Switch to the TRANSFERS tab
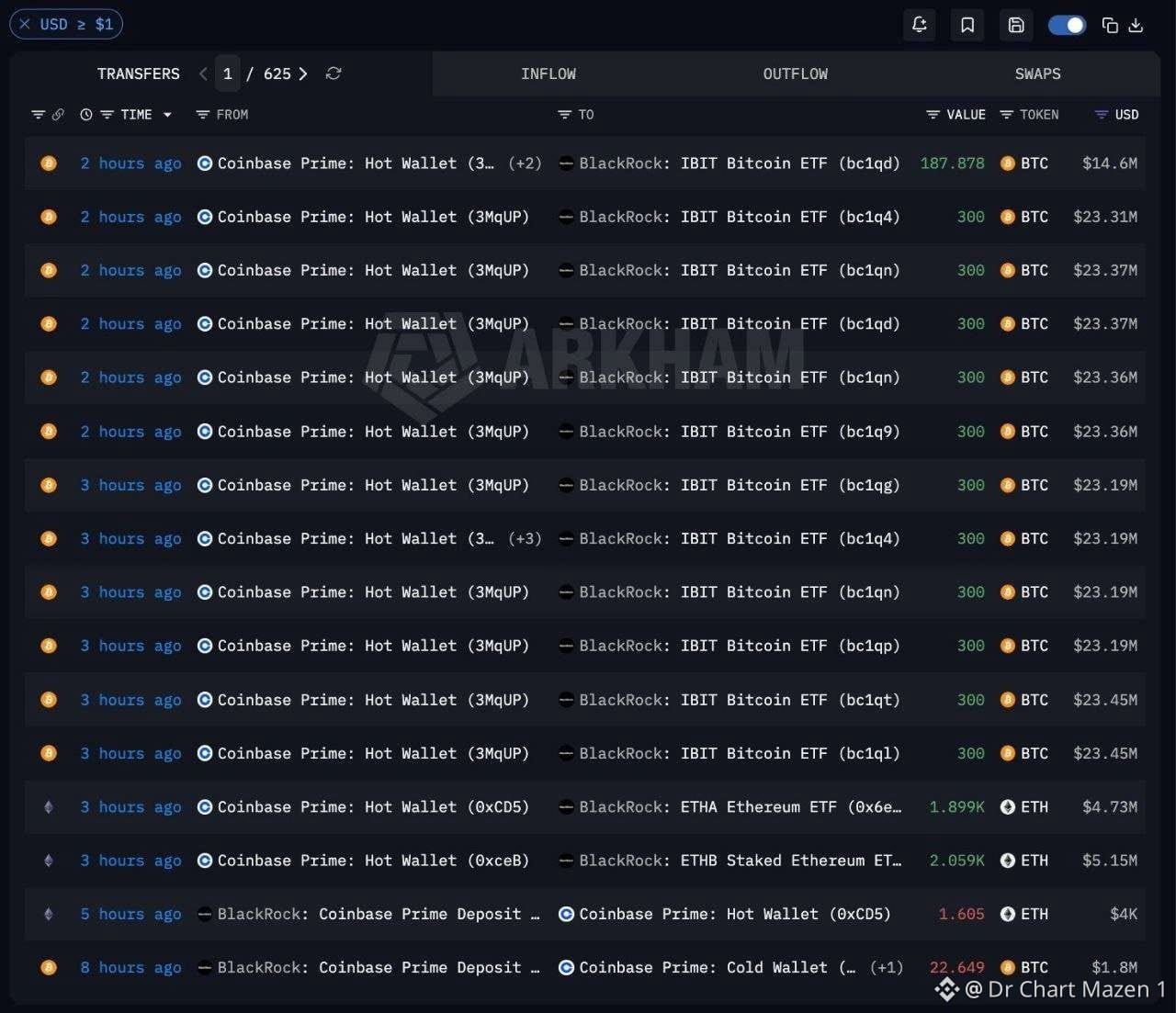The width and height of the screenshot is (1176, 1013). 139,73
